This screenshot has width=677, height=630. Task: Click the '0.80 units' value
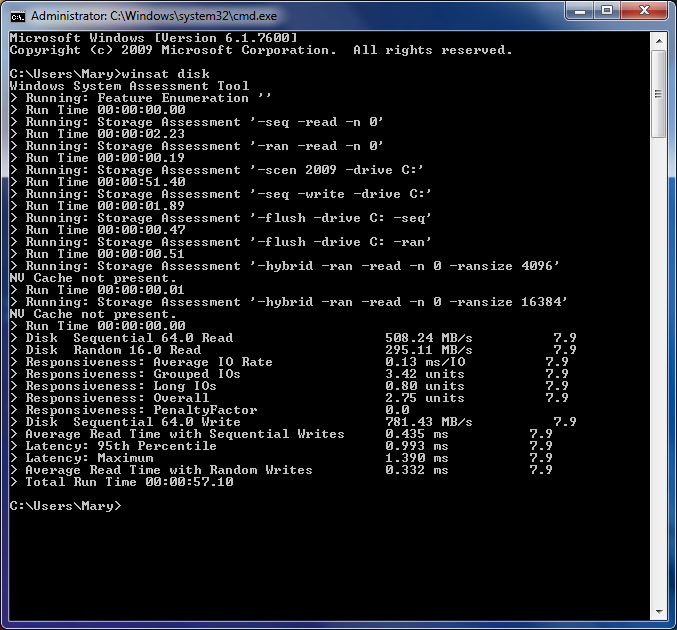coord(425,386)
